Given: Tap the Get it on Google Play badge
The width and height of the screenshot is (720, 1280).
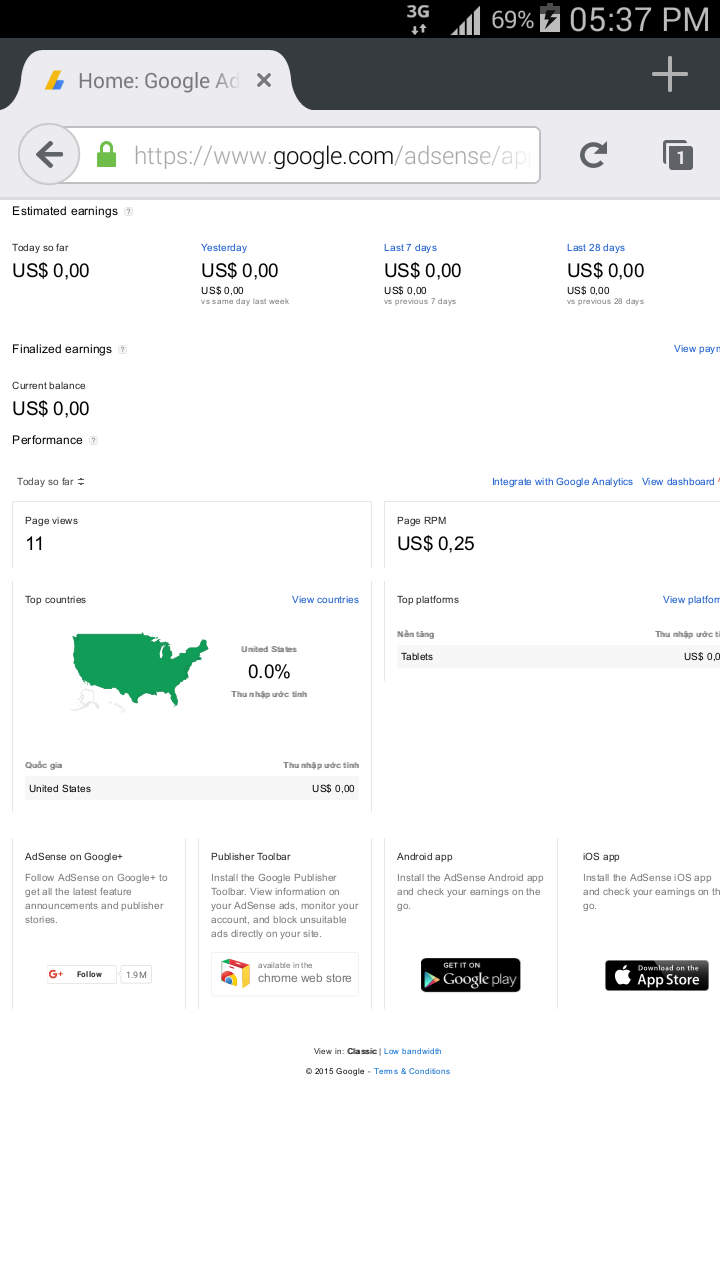Looking at the screenshot, I should (470, 975).
